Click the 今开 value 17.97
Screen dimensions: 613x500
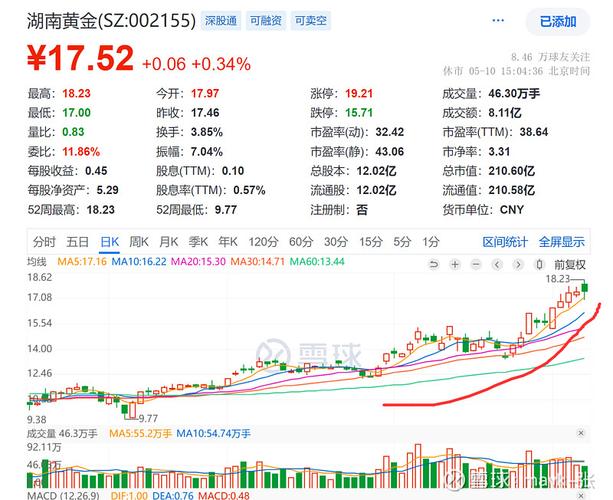coord(205,93)
